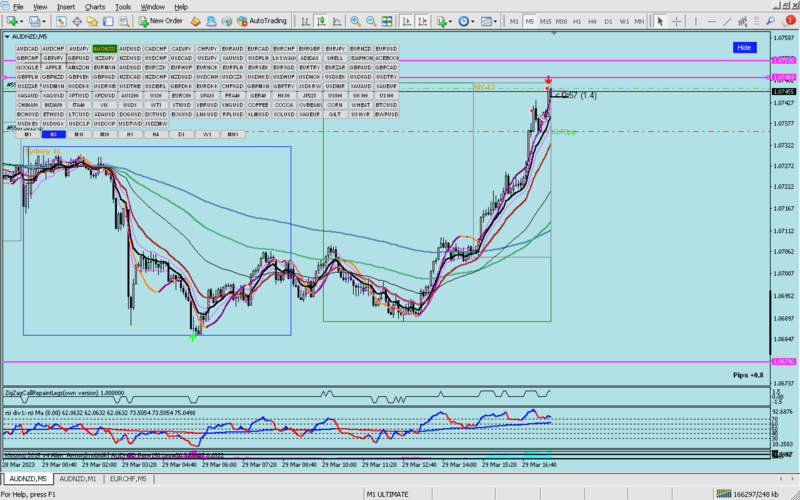800x500 pixels.
Task: Switch to the AUDNZD,M1 chart tab
Action: tap(78, 479)
